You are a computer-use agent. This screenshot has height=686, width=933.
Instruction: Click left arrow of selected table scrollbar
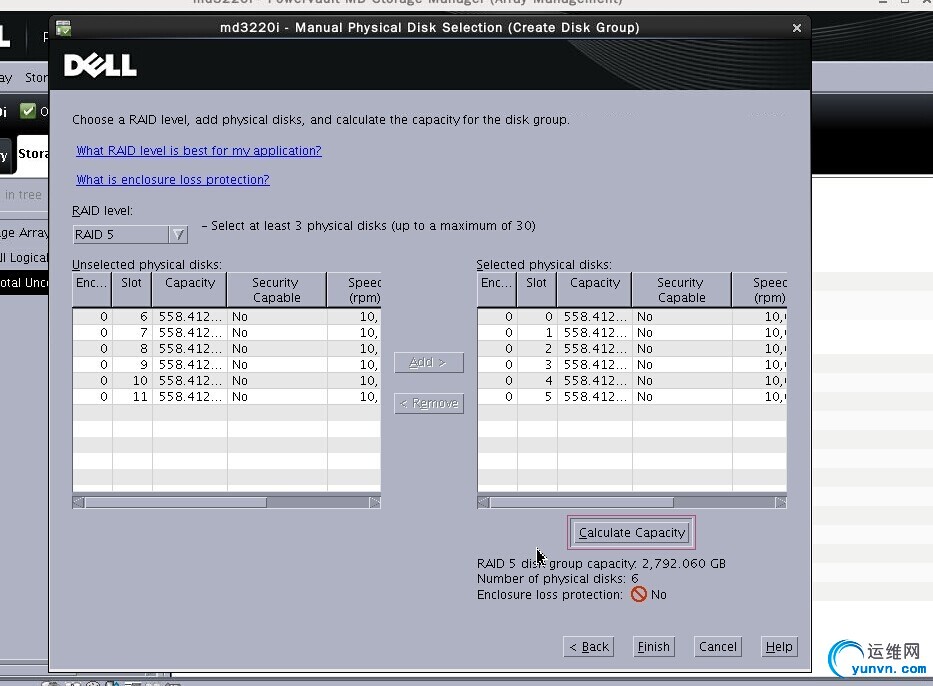click(x=484, y=503)
